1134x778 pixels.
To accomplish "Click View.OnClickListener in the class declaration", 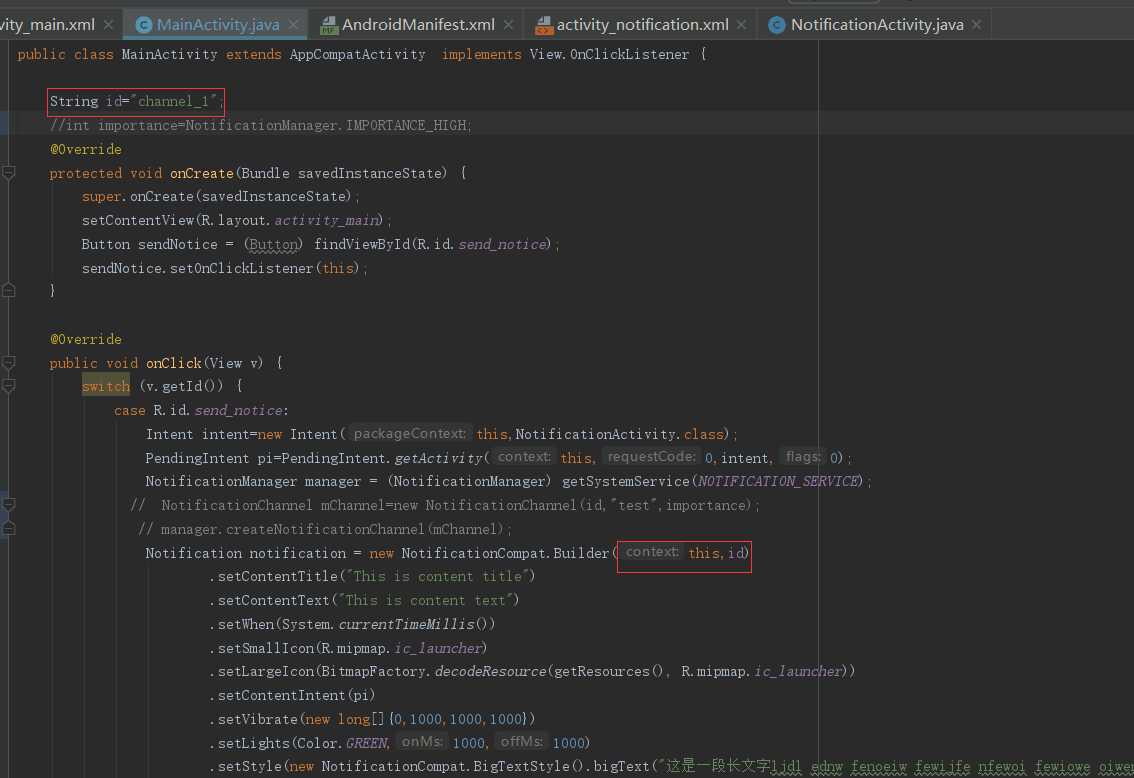I will pyautogui.click(x=609, y=54).
